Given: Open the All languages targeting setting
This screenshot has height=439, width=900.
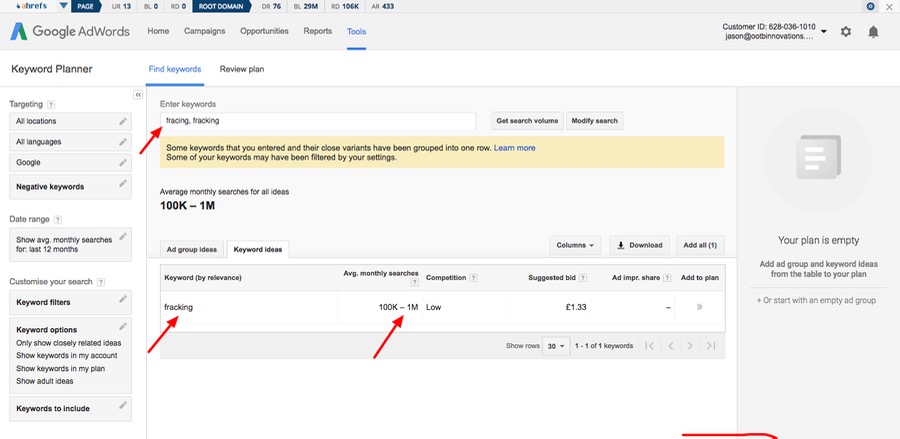Looking at the screenshot, I should [x=71, y=142].
